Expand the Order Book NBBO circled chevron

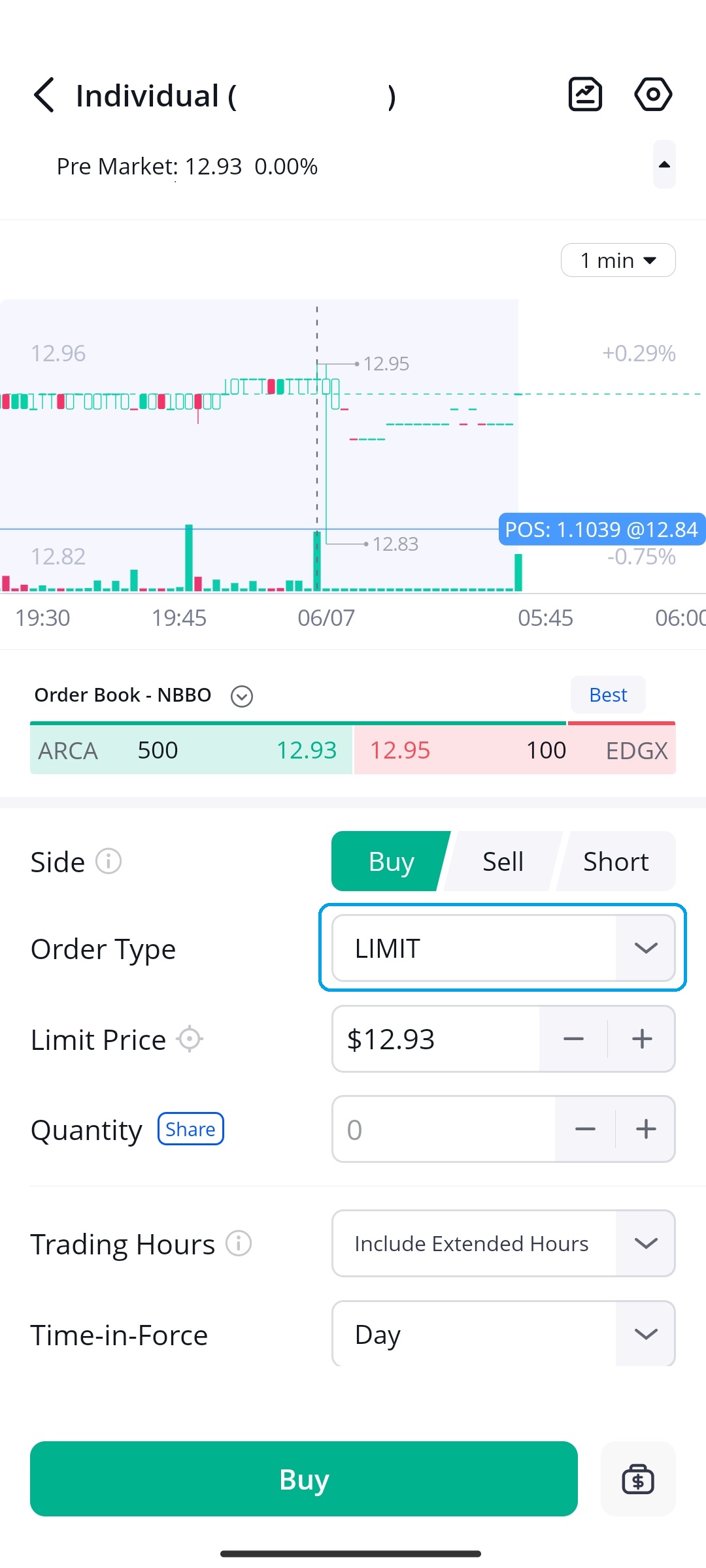pyautogui.click(x=242, y=696)
